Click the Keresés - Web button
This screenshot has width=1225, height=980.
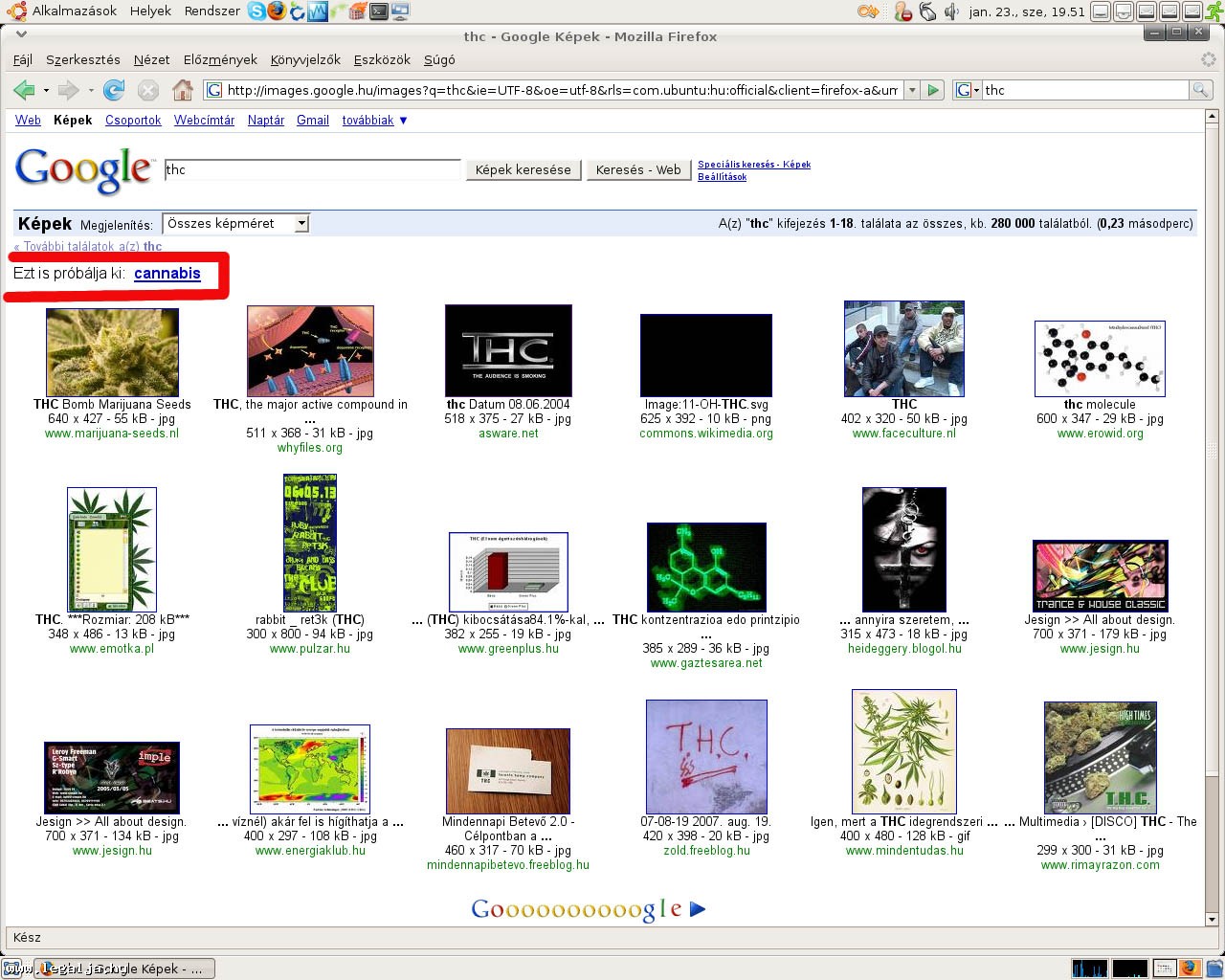click(638, 169)
